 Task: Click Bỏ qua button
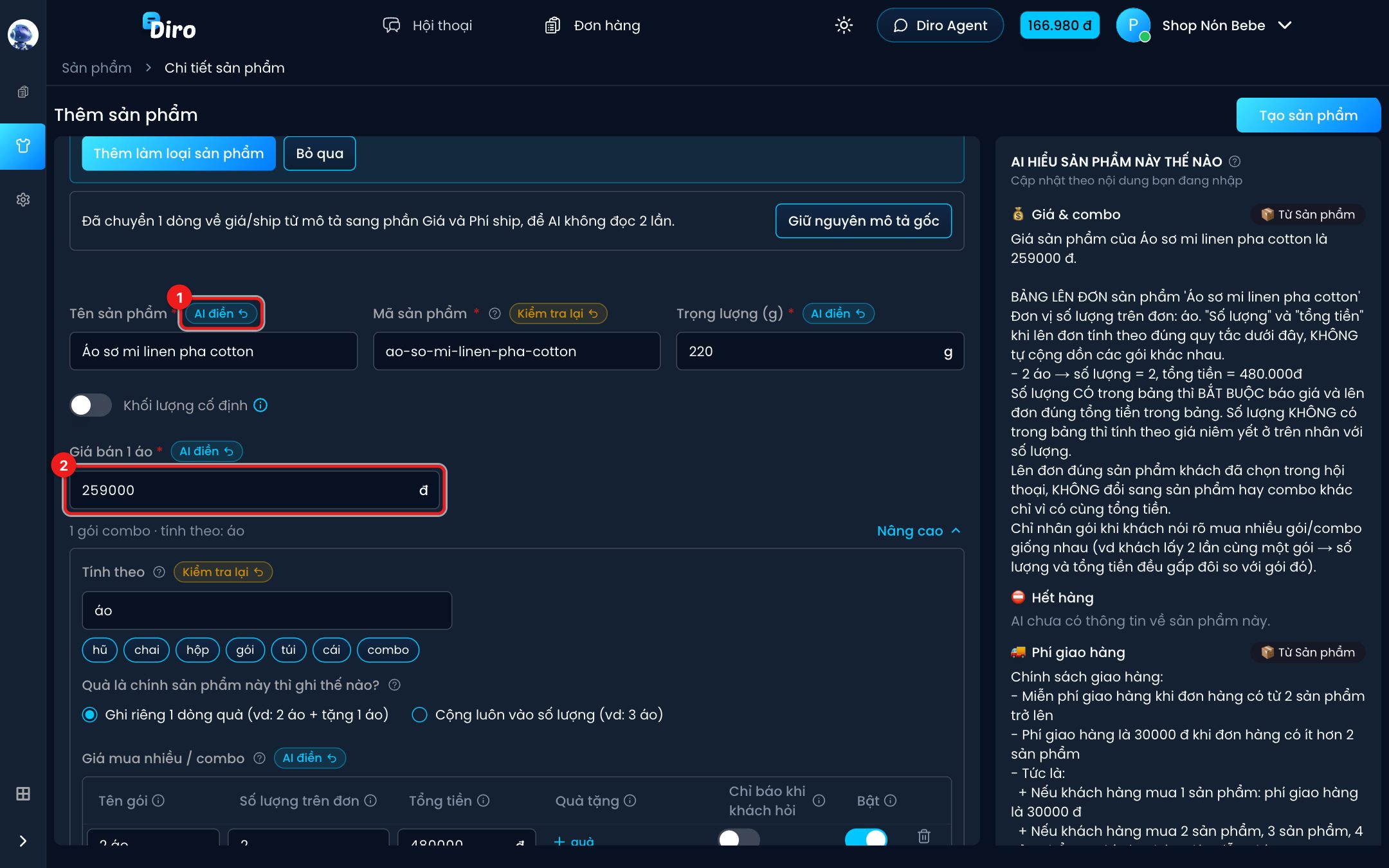coord(320,154)
